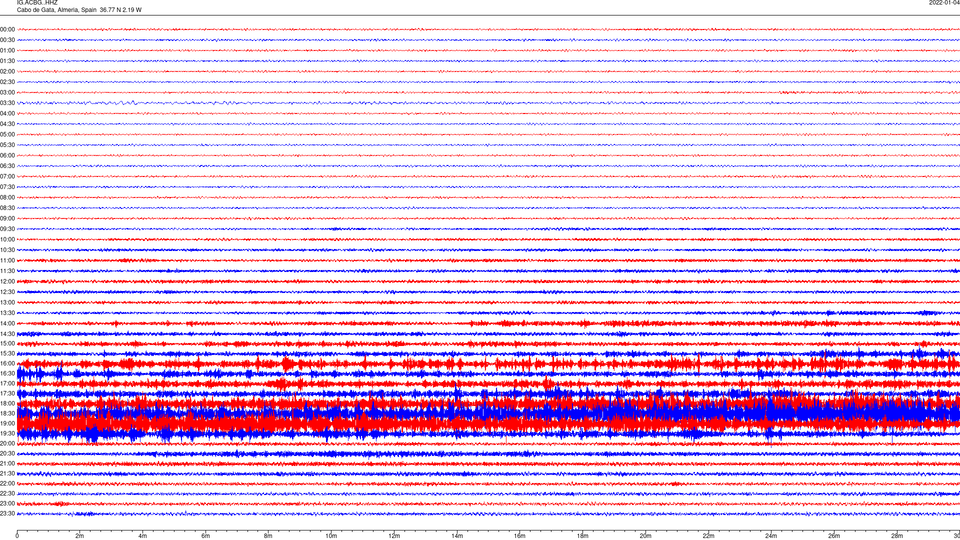
Task: Click the "23:00" time row label
Action: (7, 504)
